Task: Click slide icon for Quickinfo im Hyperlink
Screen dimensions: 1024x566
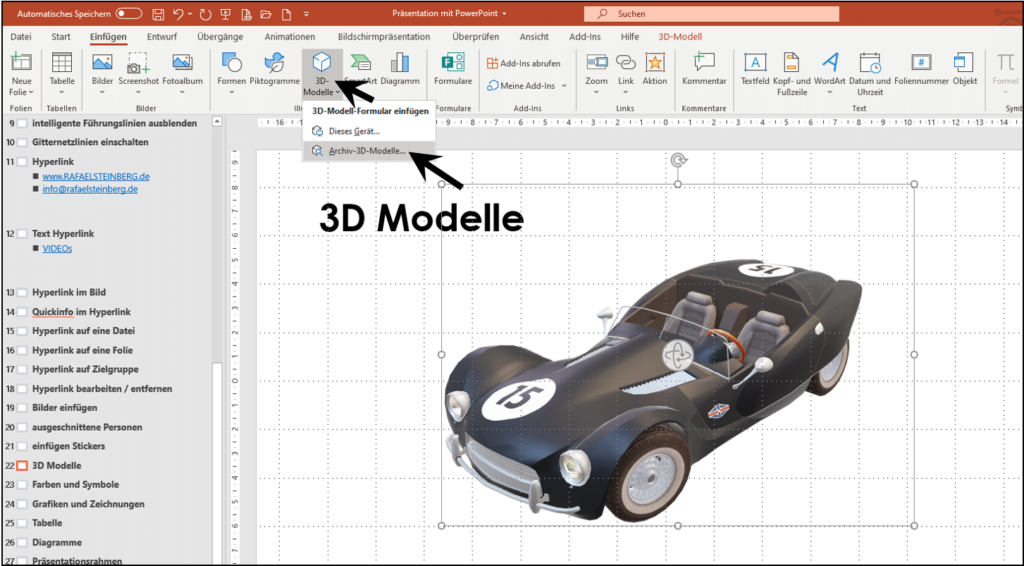Action: click(x=22, y=312)
